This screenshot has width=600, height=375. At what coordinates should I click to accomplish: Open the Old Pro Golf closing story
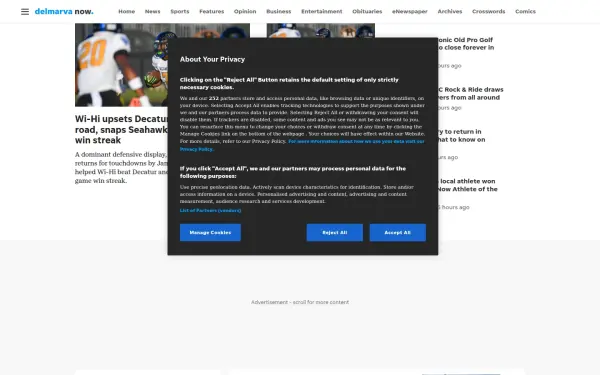point(466,44)
